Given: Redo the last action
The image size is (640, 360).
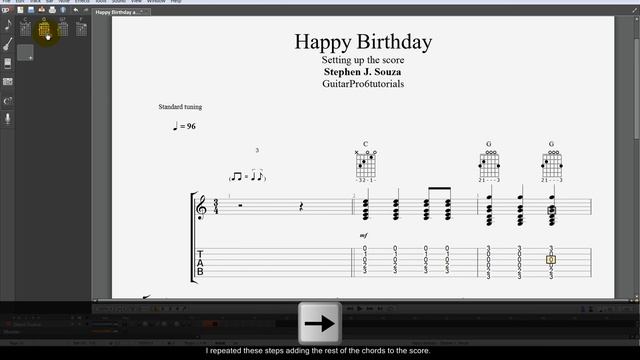Looking at the screenshot, I should pos(86,10).
